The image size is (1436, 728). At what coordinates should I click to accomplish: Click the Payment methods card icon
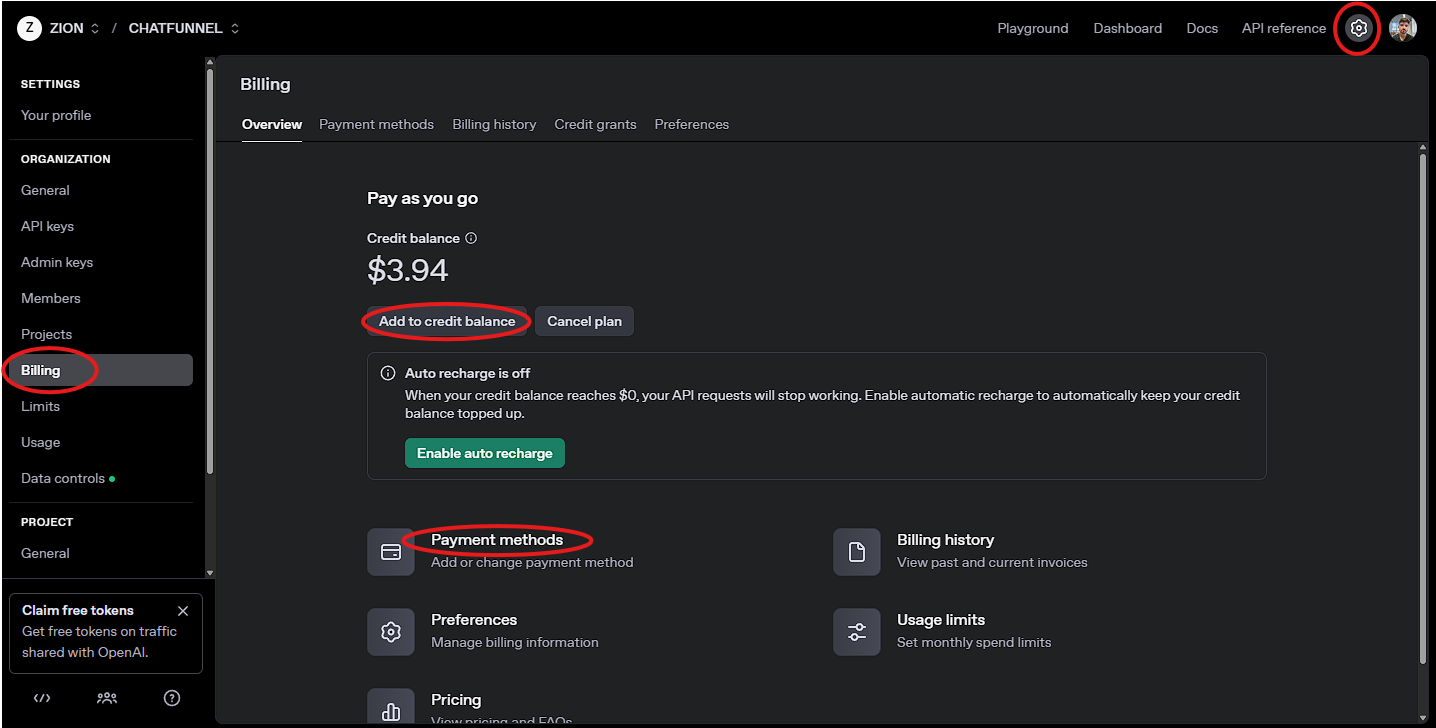[x=391, y=552]
